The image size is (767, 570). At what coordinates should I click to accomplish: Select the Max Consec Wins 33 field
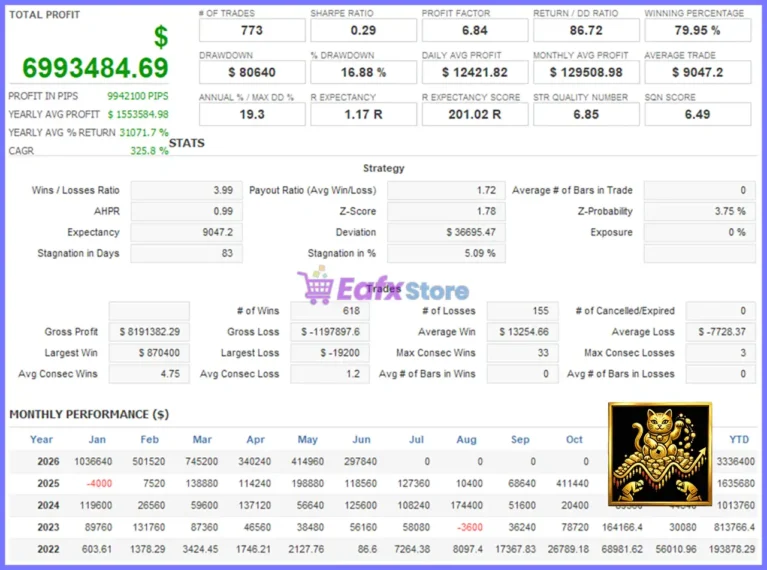pyautogui.click(x=522, y=353)
